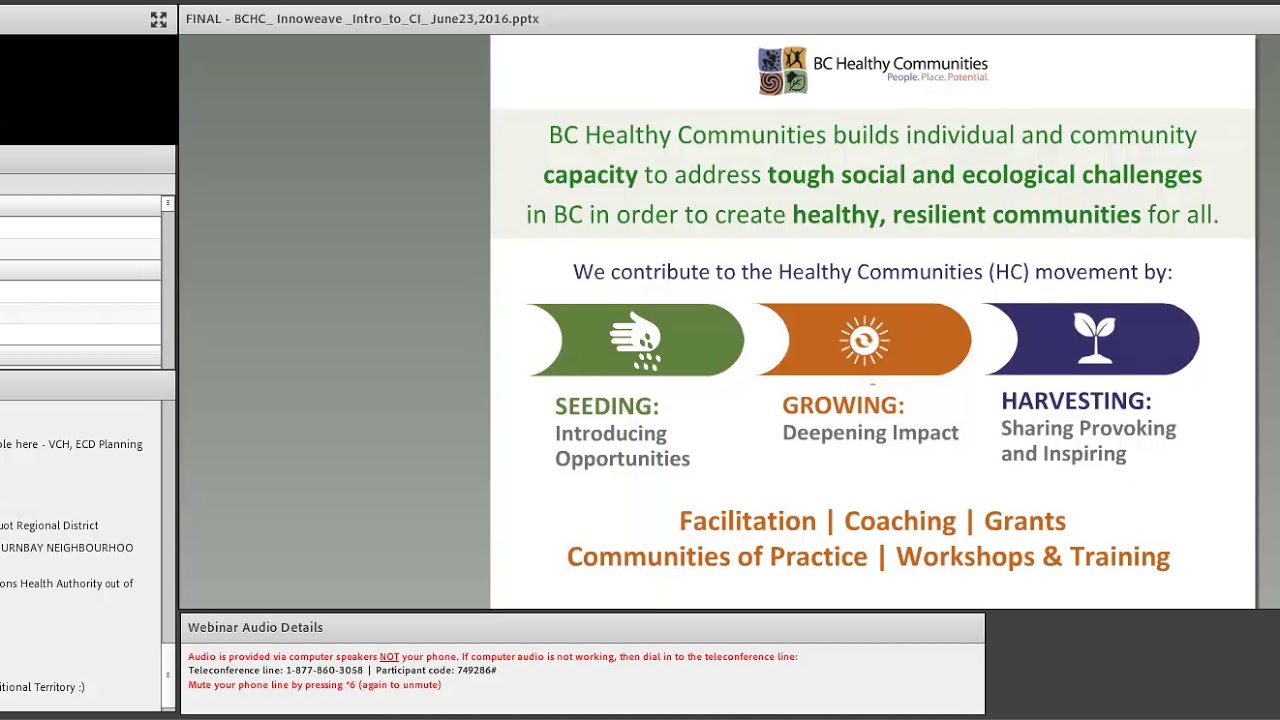Click the purple Harvesting plant icon

click(x=1094, y=338)
